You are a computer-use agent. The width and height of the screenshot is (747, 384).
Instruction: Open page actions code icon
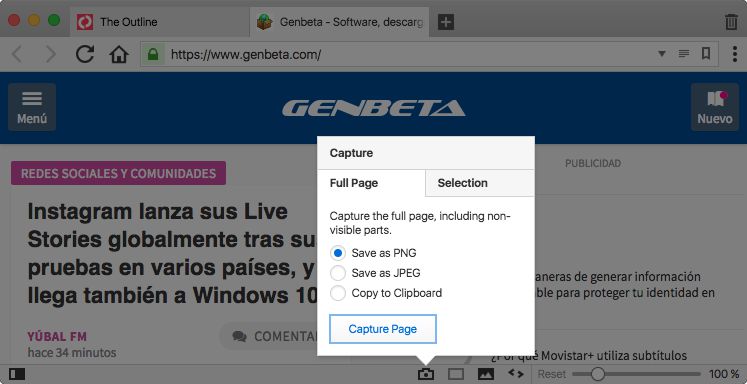[x=516, y=374]
